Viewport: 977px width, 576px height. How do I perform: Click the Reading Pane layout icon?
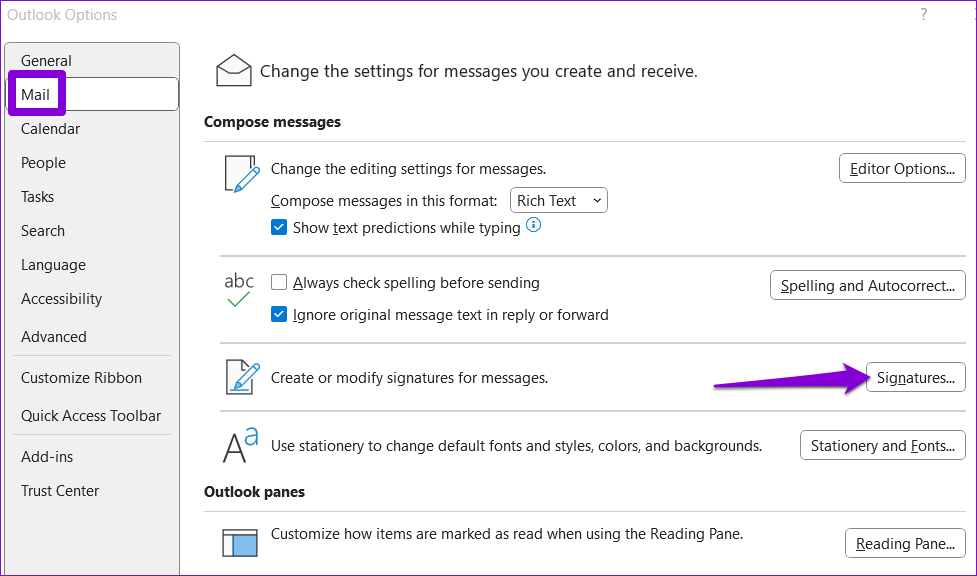(240, 542)
